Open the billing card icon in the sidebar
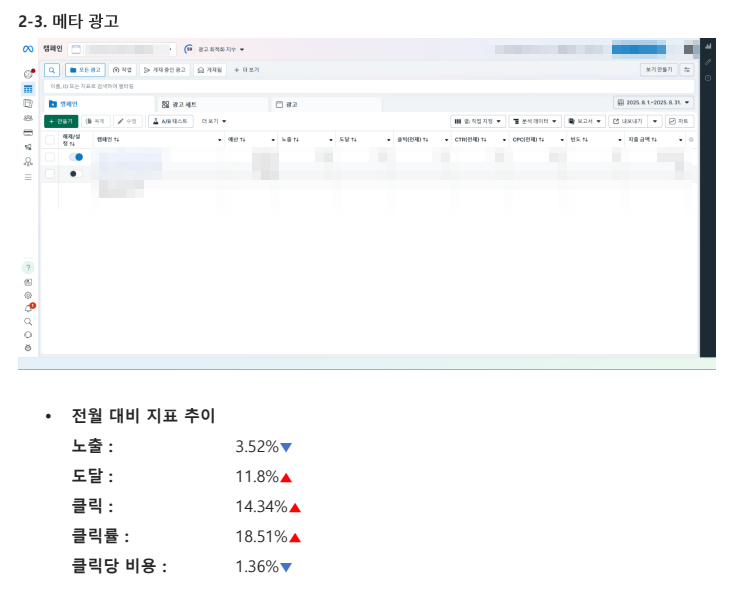 [x=28, y=132]
